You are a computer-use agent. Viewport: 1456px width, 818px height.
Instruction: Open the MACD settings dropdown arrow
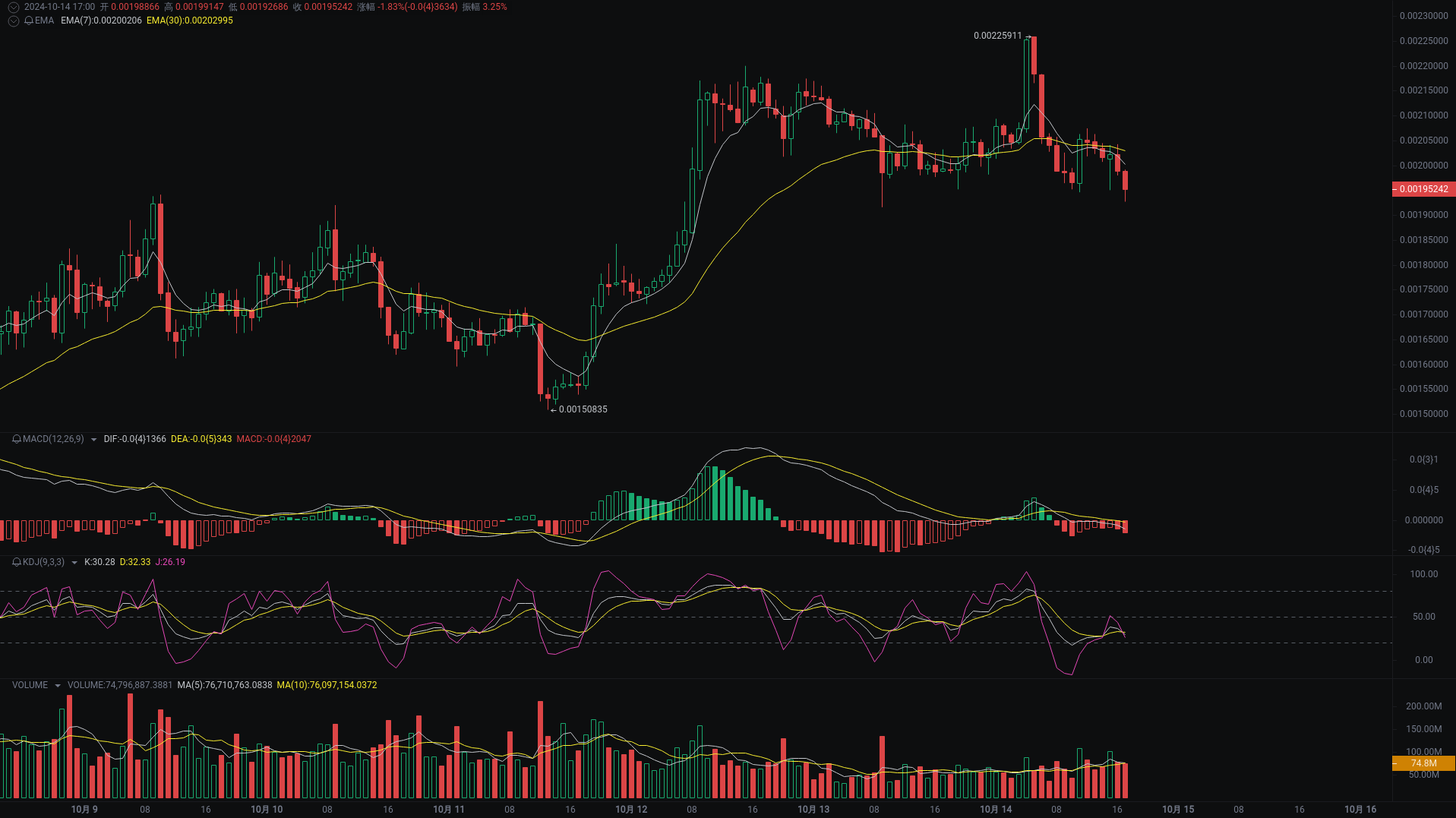click(93, 439)
